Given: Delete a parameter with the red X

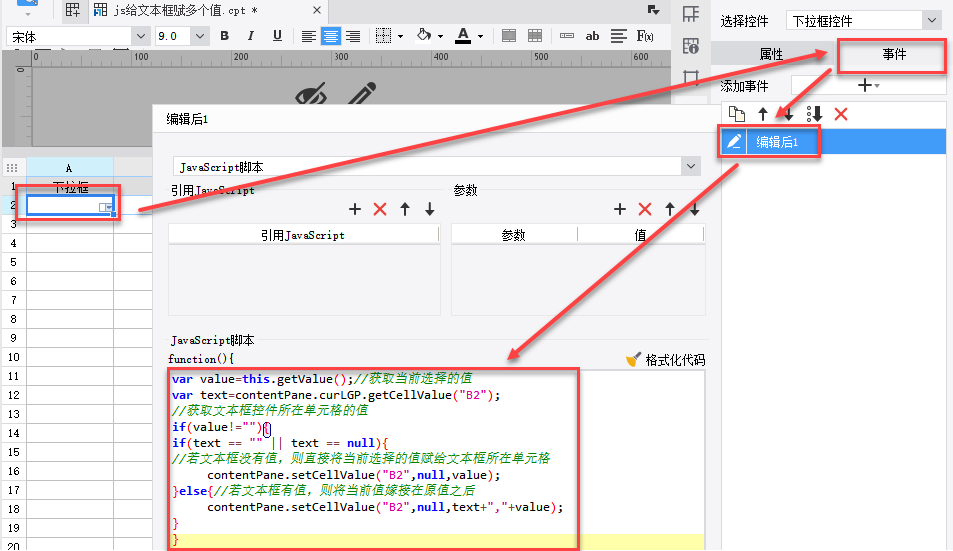Looking at the screenshot, I should click(645, 210).
